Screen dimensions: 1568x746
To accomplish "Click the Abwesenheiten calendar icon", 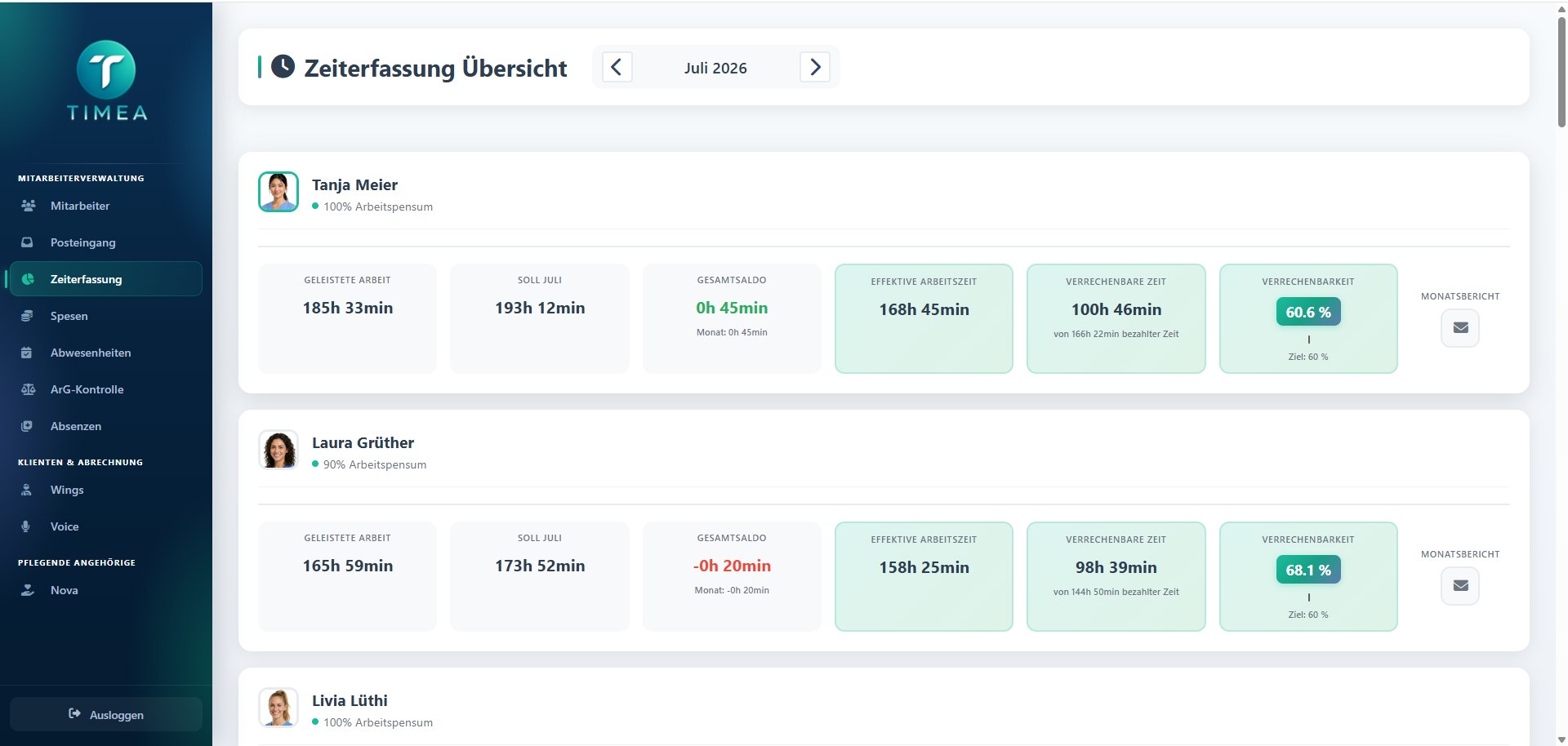I will 26,353.
